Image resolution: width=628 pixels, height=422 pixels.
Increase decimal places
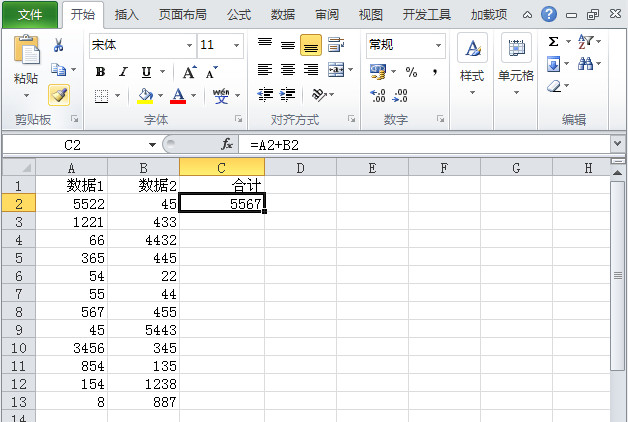click(x=378, y=96)
